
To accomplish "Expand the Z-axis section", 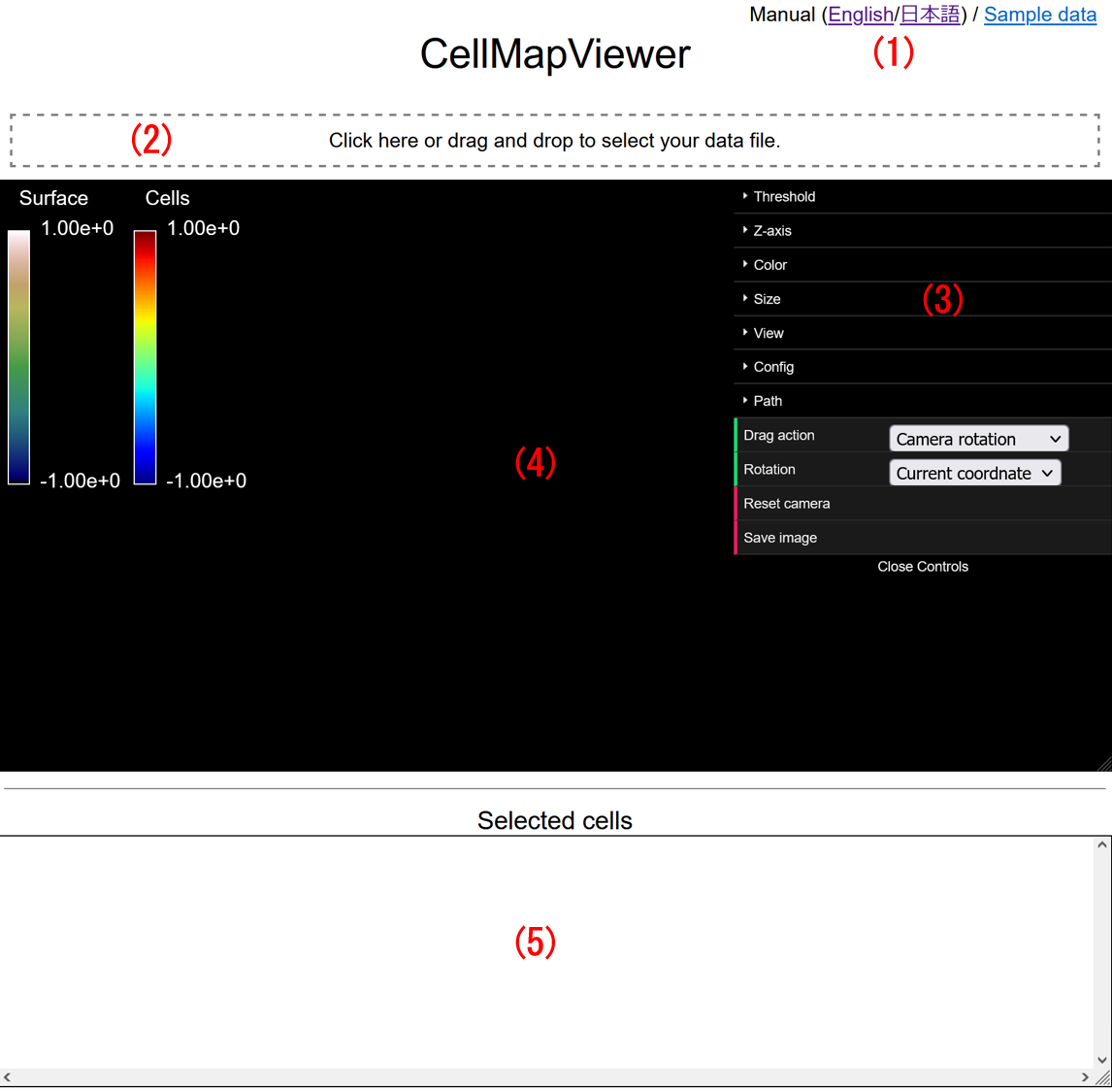I will [x=771, y=230].
